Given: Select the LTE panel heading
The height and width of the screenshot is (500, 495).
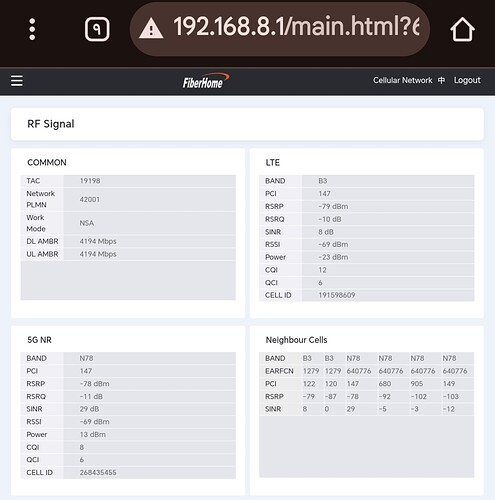Looking at the screenshot, I should coord(273,162).
